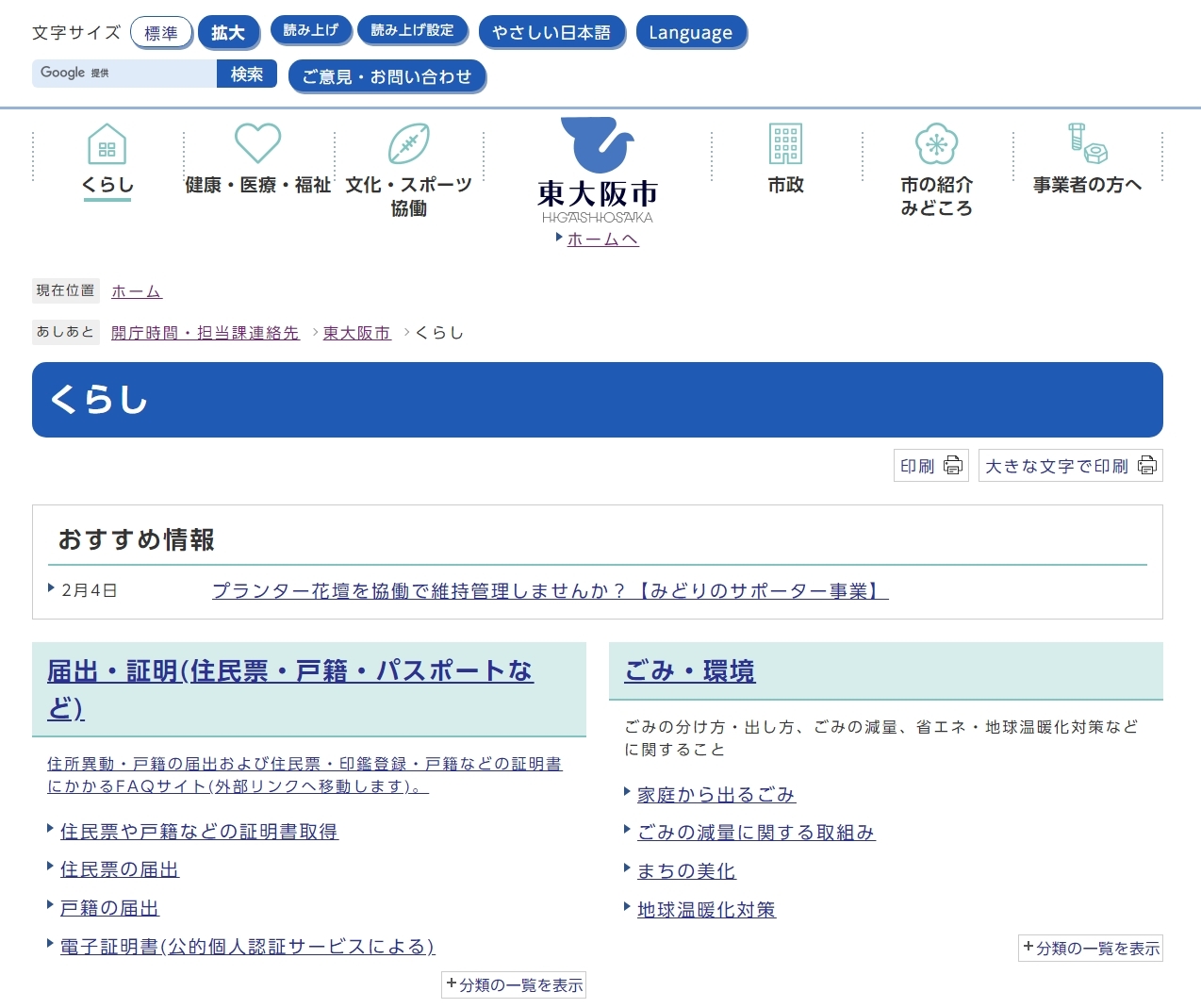Image resolution: width=1201 pixels, height=1008 pixels.
Task: Open the プランター花壇 みどりのサポーター事業 link
Action: click(x=549, y=591)
